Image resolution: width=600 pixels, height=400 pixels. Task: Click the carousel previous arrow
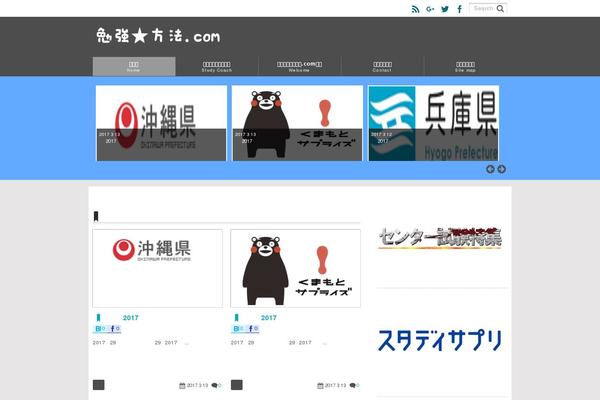(490, 169)
